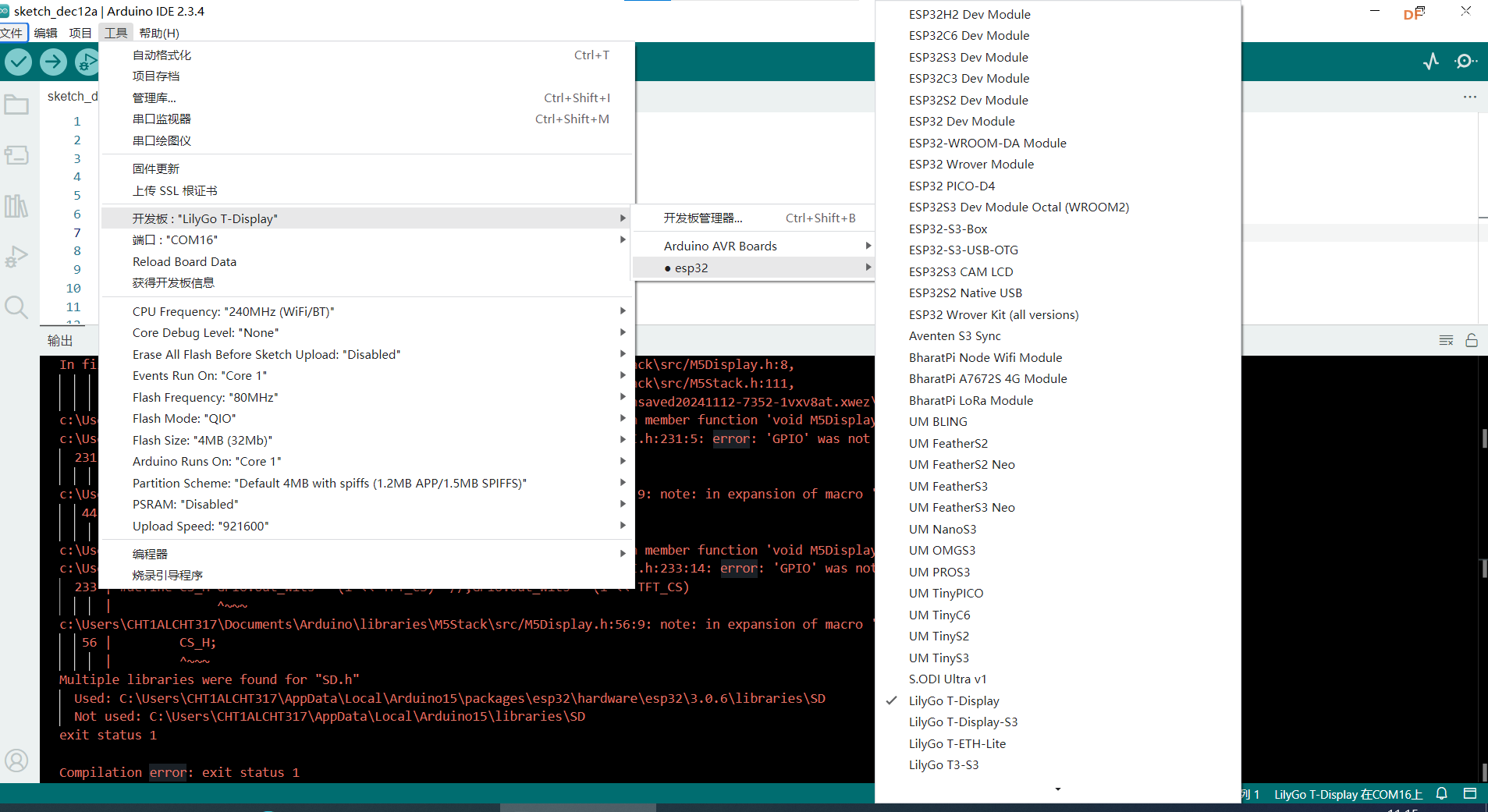Viewport: 1488px width, 812px height.
Task: Expand the board "LilyGo T-Display" submenu
Action: [x=367, y=218]
